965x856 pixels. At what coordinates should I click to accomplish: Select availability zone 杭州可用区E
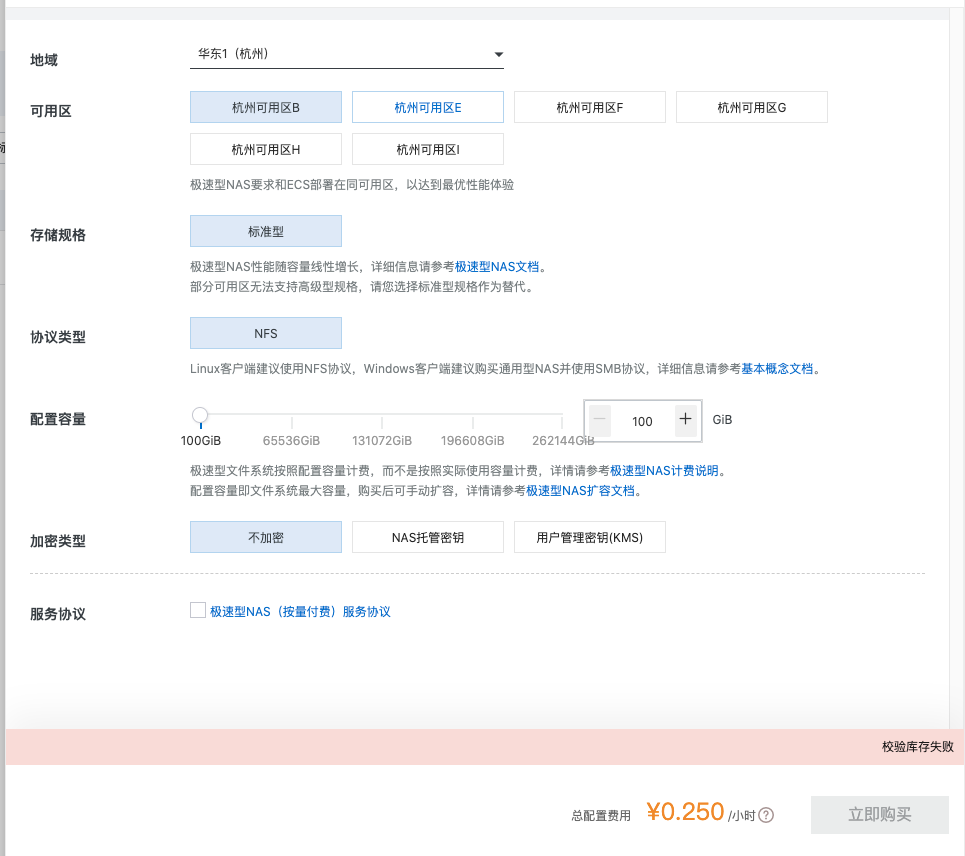click(427, 107)
